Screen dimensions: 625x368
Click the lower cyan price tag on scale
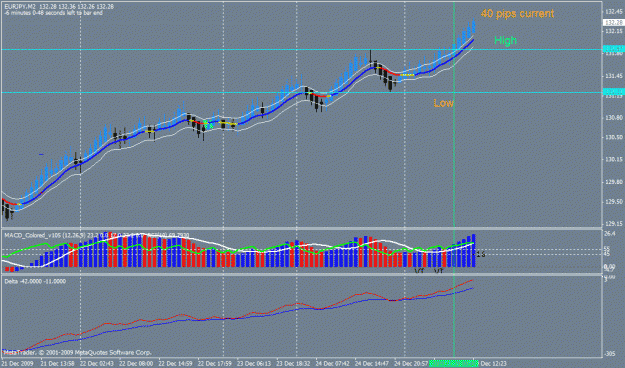click(613, 91)
